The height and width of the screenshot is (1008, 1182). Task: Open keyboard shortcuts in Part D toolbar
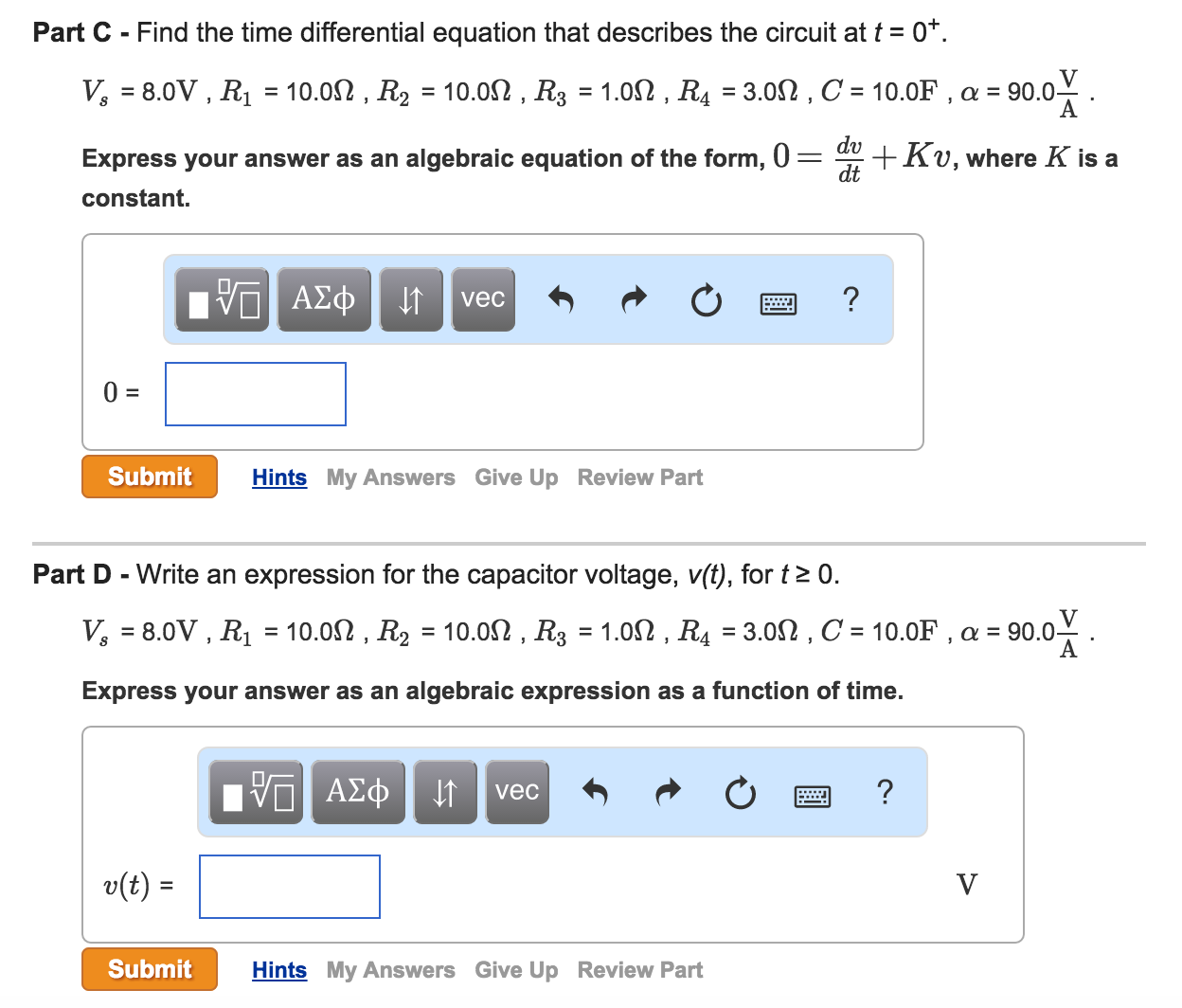click(x=813, y=796)
